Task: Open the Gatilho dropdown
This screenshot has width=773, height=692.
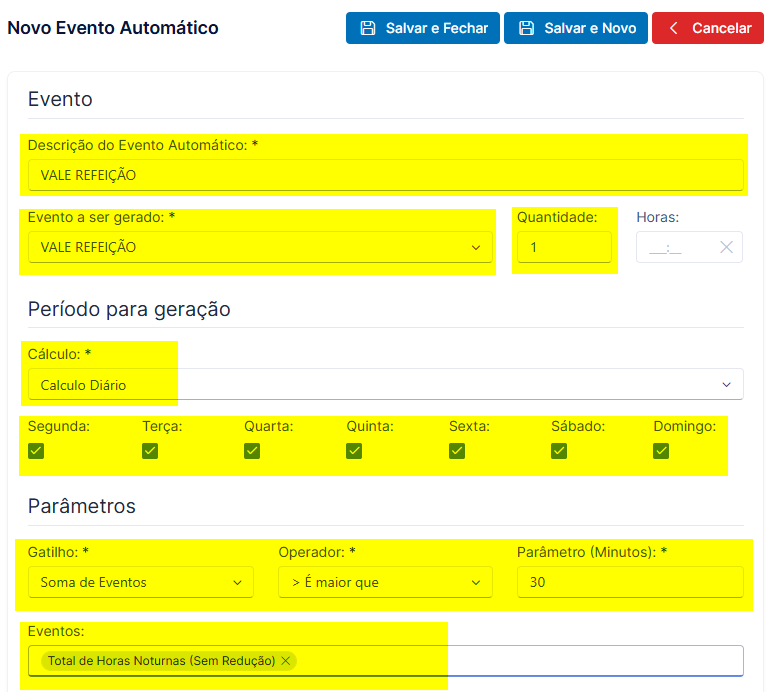Action: click(141, 582)
